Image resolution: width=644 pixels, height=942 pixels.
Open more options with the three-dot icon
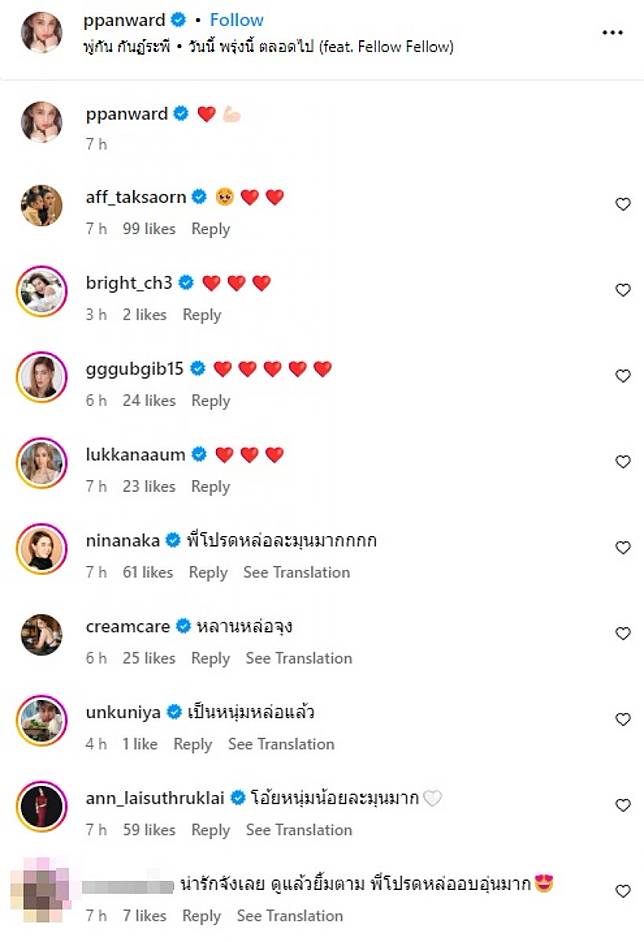(612, 33)
